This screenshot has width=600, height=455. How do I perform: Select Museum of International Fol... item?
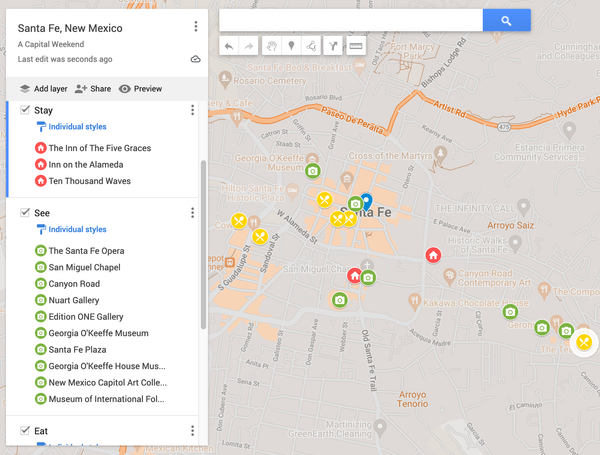click(106, 399)
